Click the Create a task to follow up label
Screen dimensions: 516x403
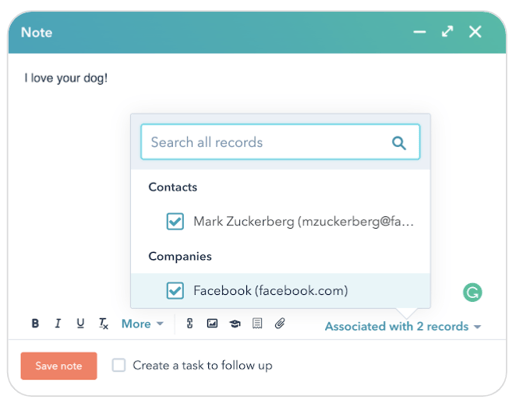coord(202,365)
